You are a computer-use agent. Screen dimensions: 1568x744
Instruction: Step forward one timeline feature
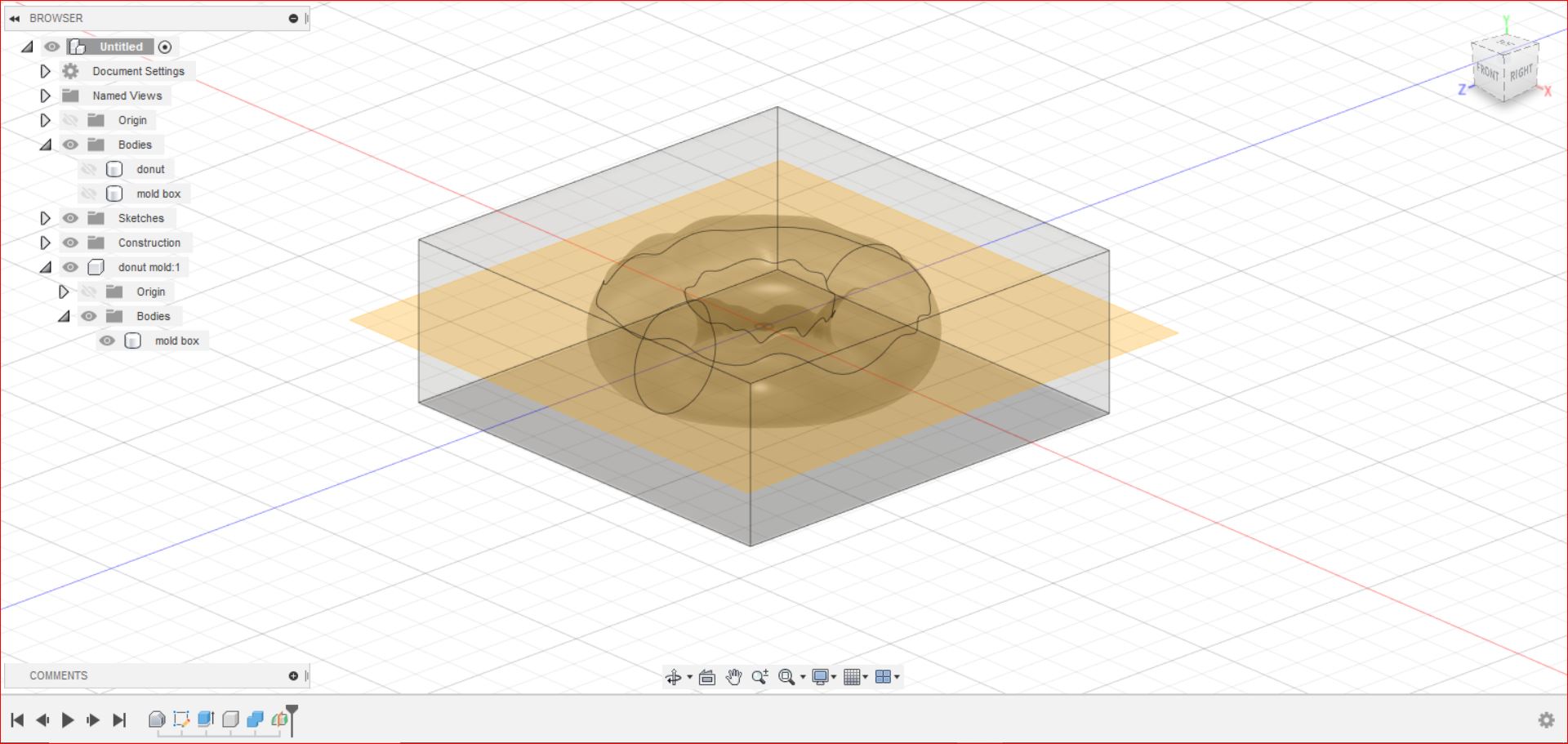pyautogui.click(x=93, y=719)
